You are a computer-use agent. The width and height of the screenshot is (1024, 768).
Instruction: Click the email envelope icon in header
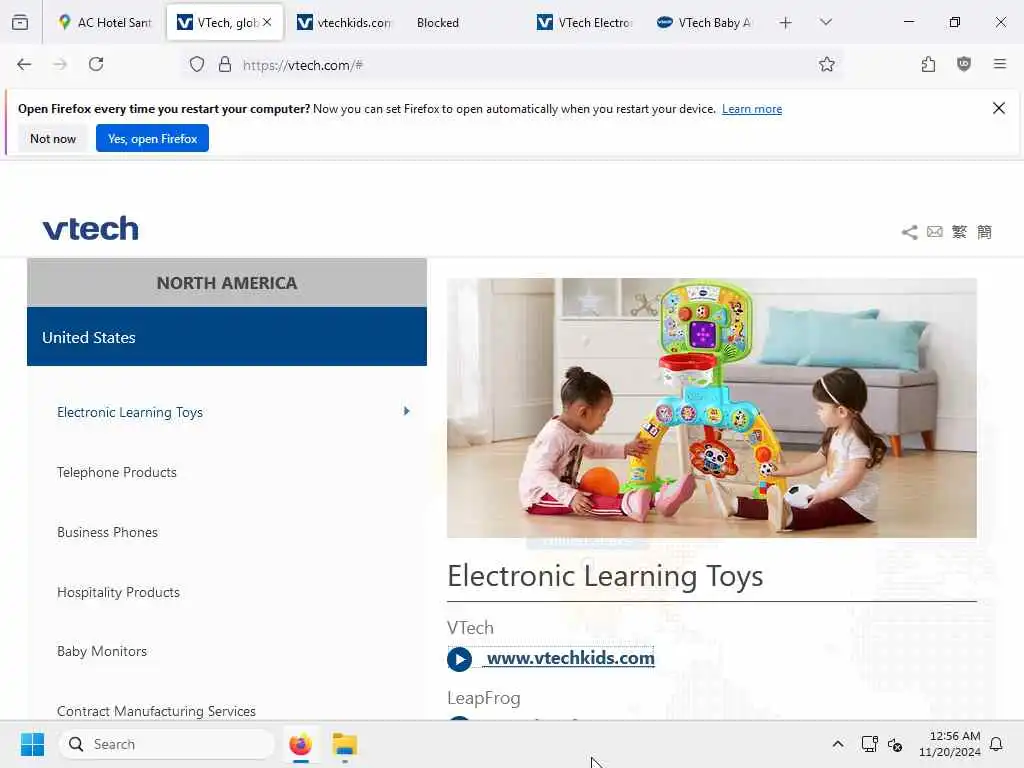tap(935, 232)
